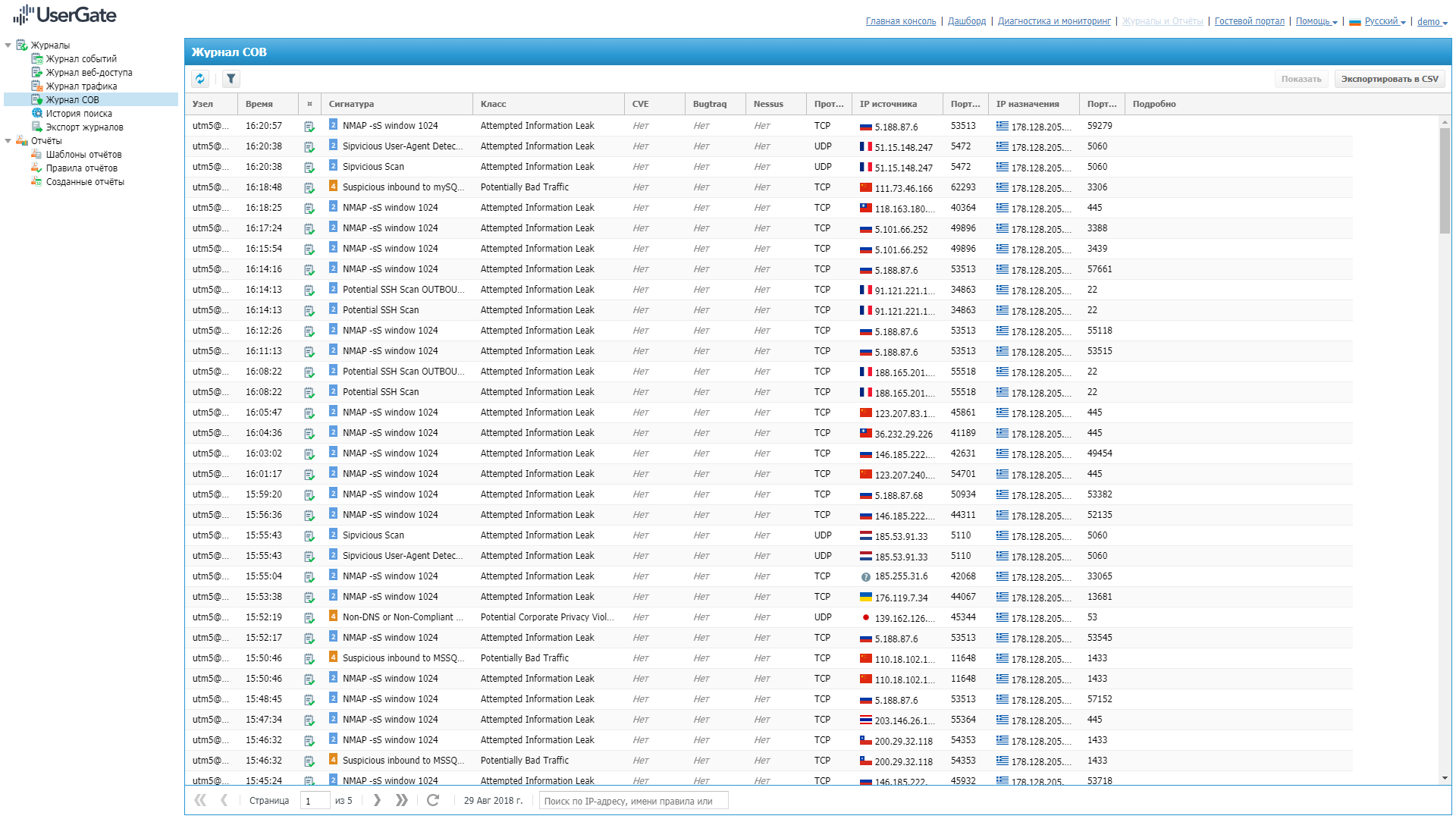Open the Русский language dropdown
This screenshot has width=1456, height=819.
tap(1384, 21)
